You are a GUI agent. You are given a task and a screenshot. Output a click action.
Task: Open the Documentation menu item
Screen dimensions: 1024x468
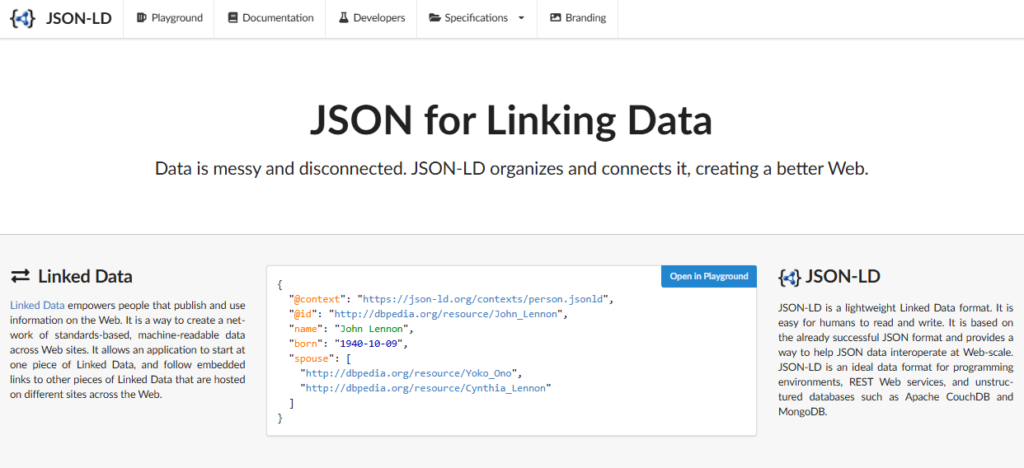click(x=270, y=18)
